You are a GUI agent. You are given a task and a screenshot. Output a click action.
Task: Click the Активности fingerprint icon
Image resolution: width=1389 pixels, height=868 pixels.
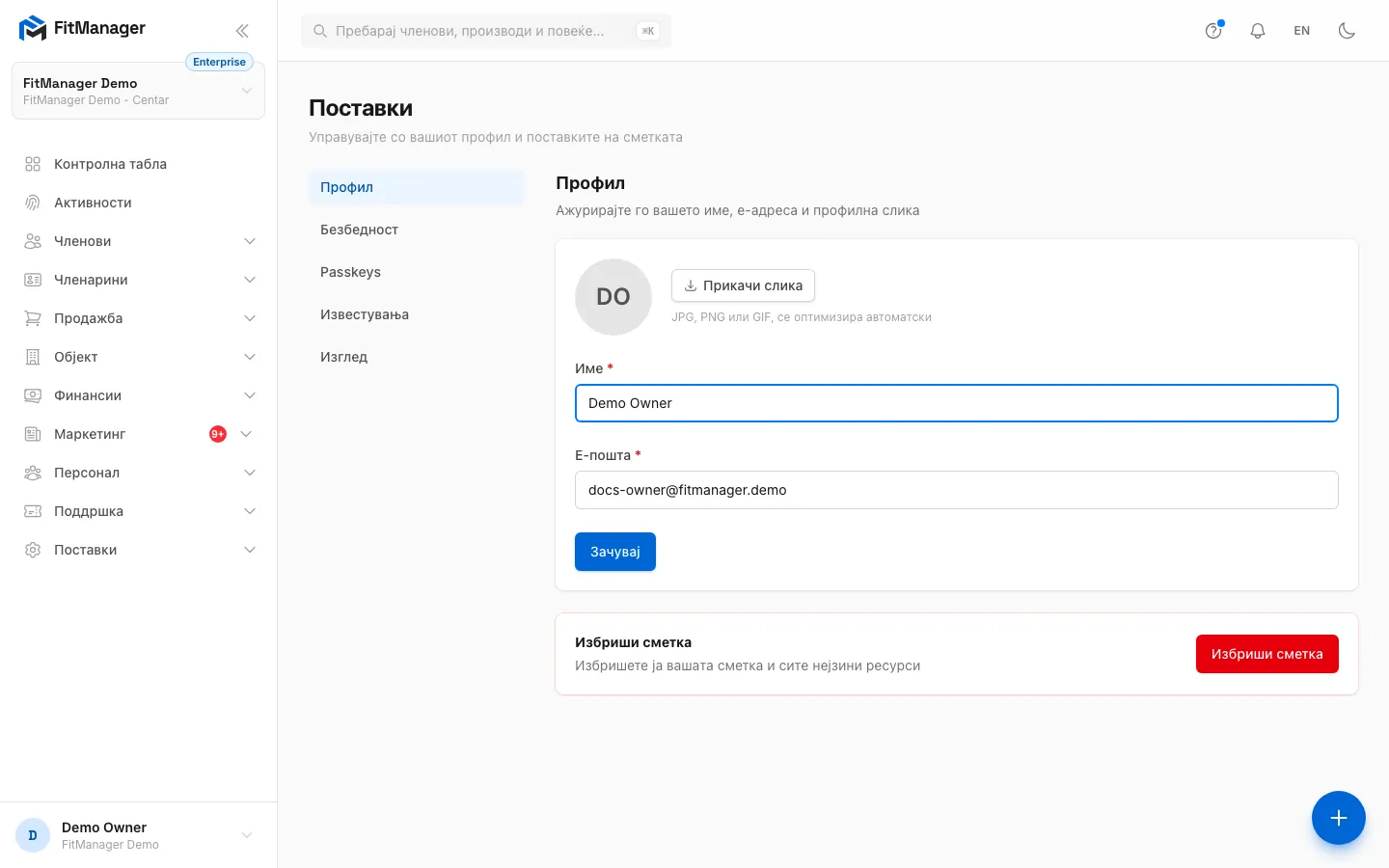coord(33,203)
